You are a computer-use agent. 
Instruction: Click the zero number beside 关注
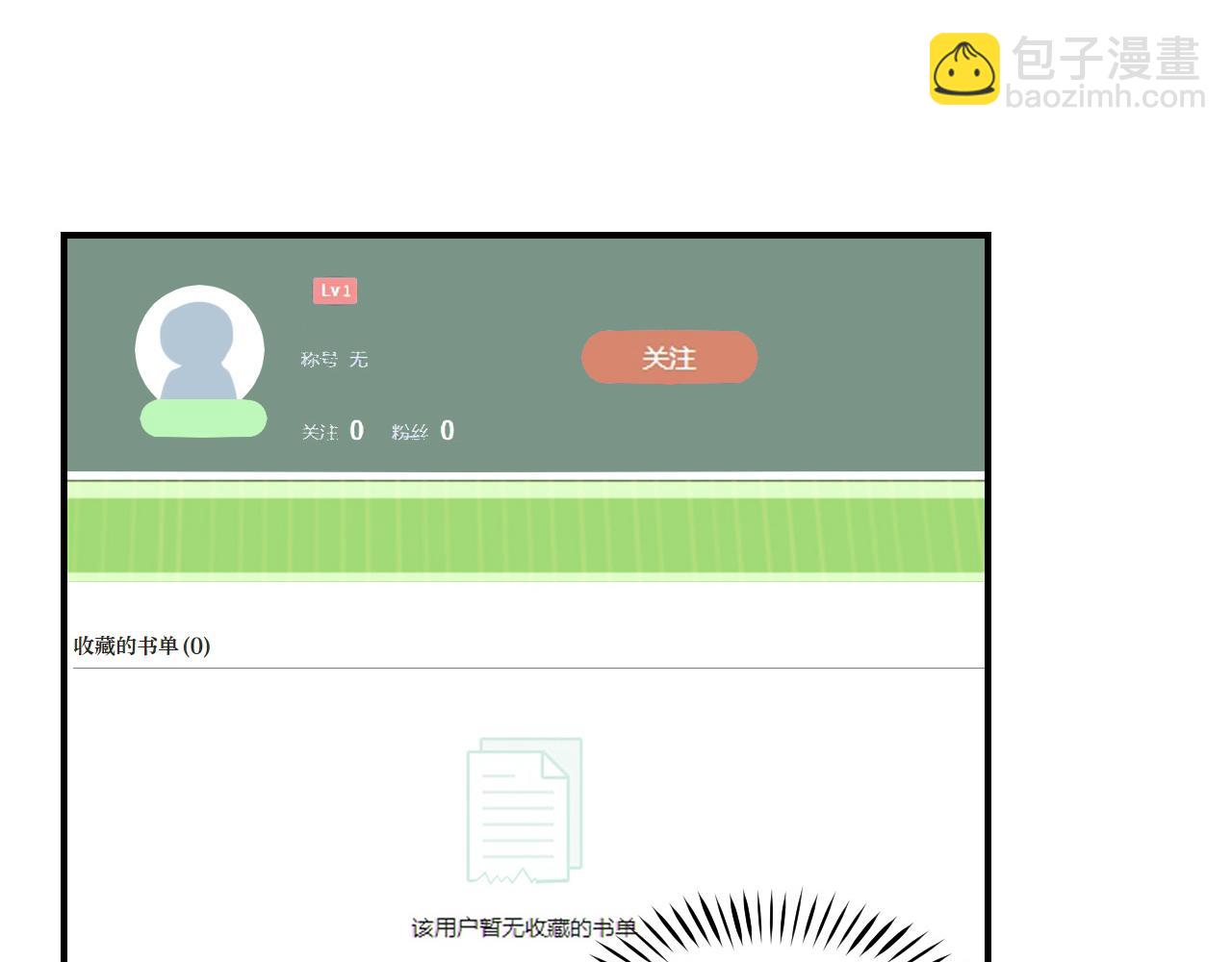click(357, 431)
